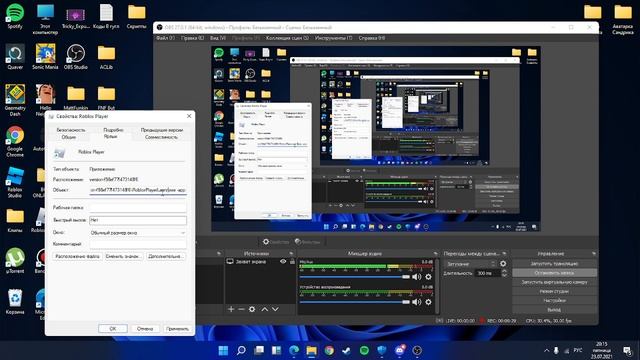Open the Справка menu in OBS
This screenshot has width=640, height=360.
pyautogui.click(x=371, y=38)
